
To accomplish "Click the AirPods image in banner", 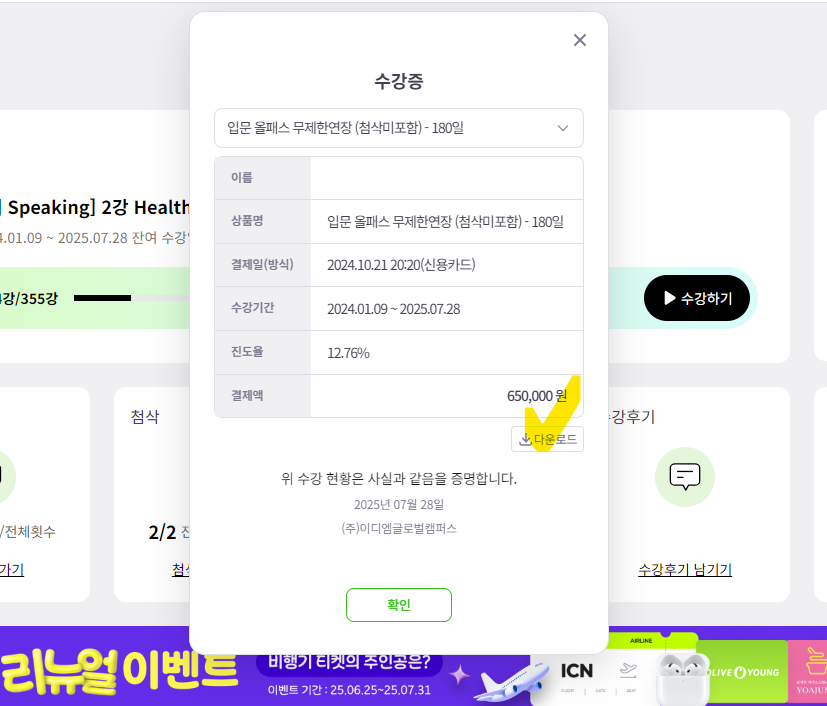I will point(682,679).
